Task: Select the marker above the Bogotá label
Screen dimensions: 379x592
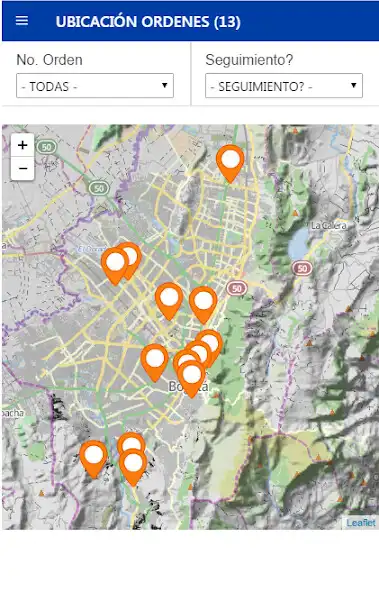Action: [191, 379]
